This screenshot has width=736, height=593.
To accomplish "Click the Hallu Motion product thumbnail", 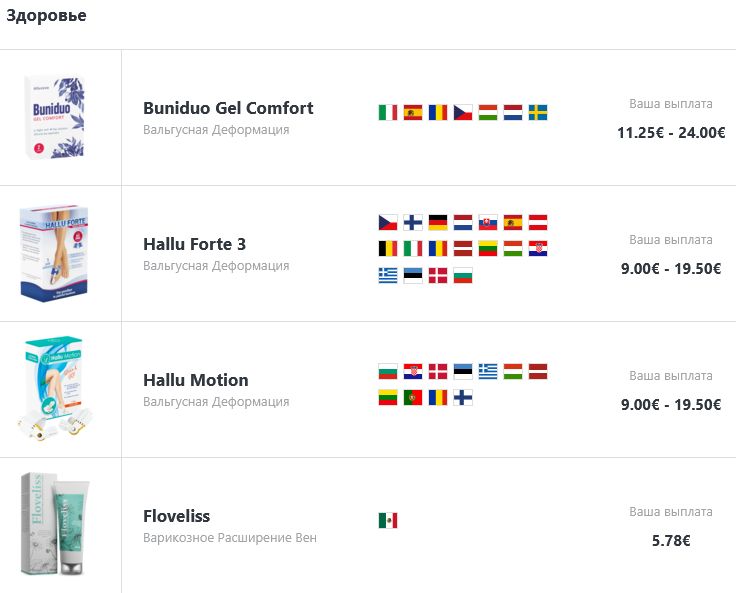I will click(x=58, y=389).
